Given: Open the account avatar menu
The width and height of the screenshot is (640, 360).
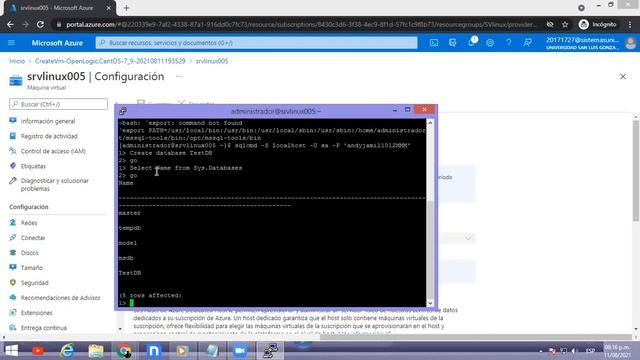Looking at the screenshot, I should [630, 43].
